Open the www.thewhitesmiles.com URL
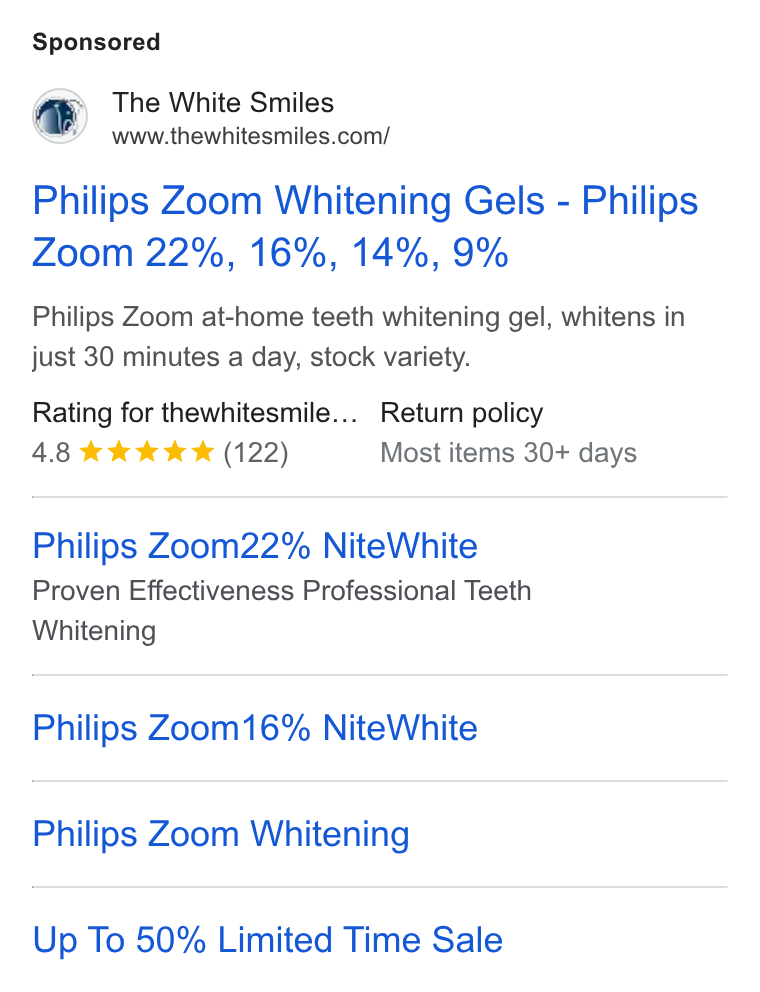The width and height of the screenshot is (760, 992). (x=251, y=136)
